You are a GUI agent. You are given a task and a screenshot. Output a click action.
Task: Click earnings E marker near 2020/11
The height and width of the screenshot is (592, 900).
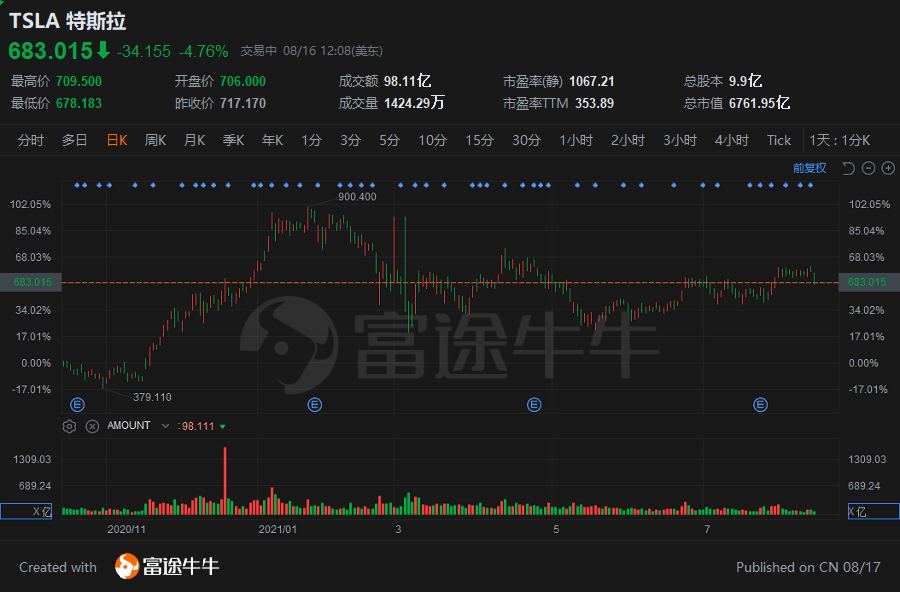pos(77,405)
